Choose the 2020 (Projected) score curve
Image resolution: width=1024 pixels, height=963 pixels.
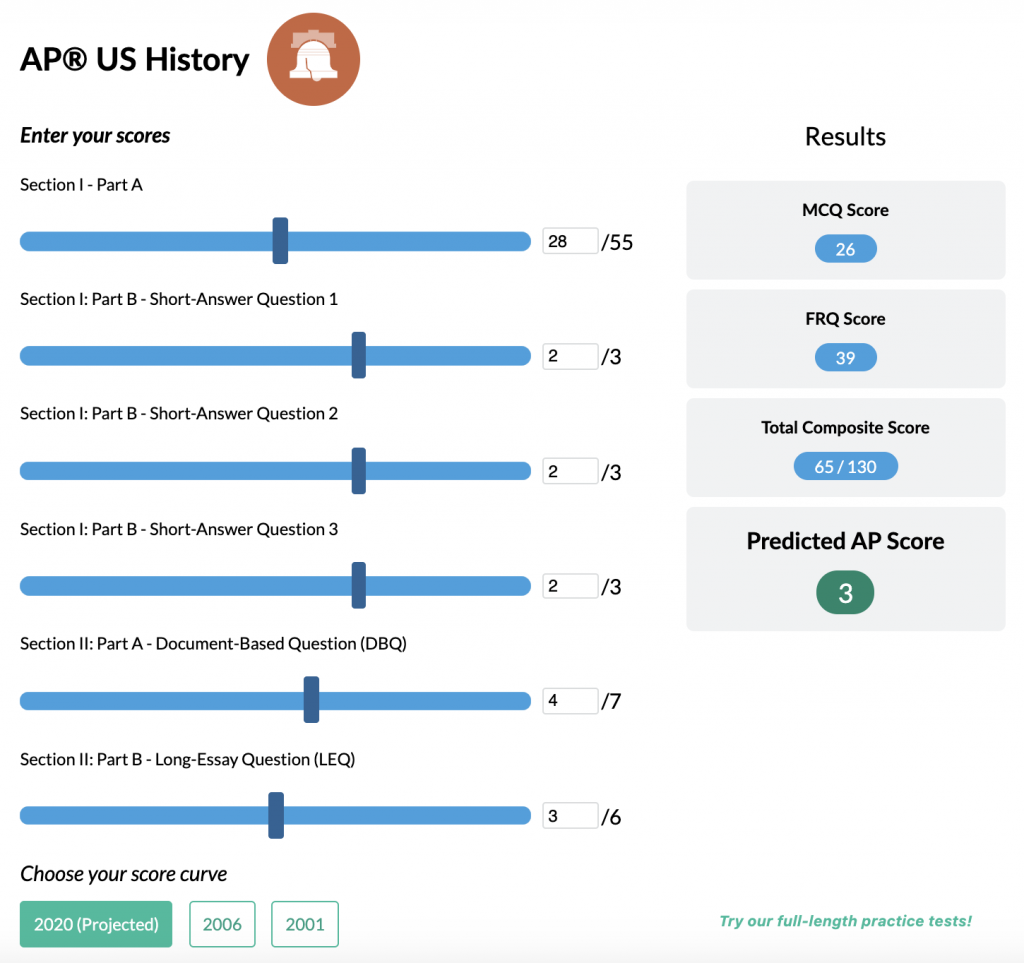tap(96, 924)
